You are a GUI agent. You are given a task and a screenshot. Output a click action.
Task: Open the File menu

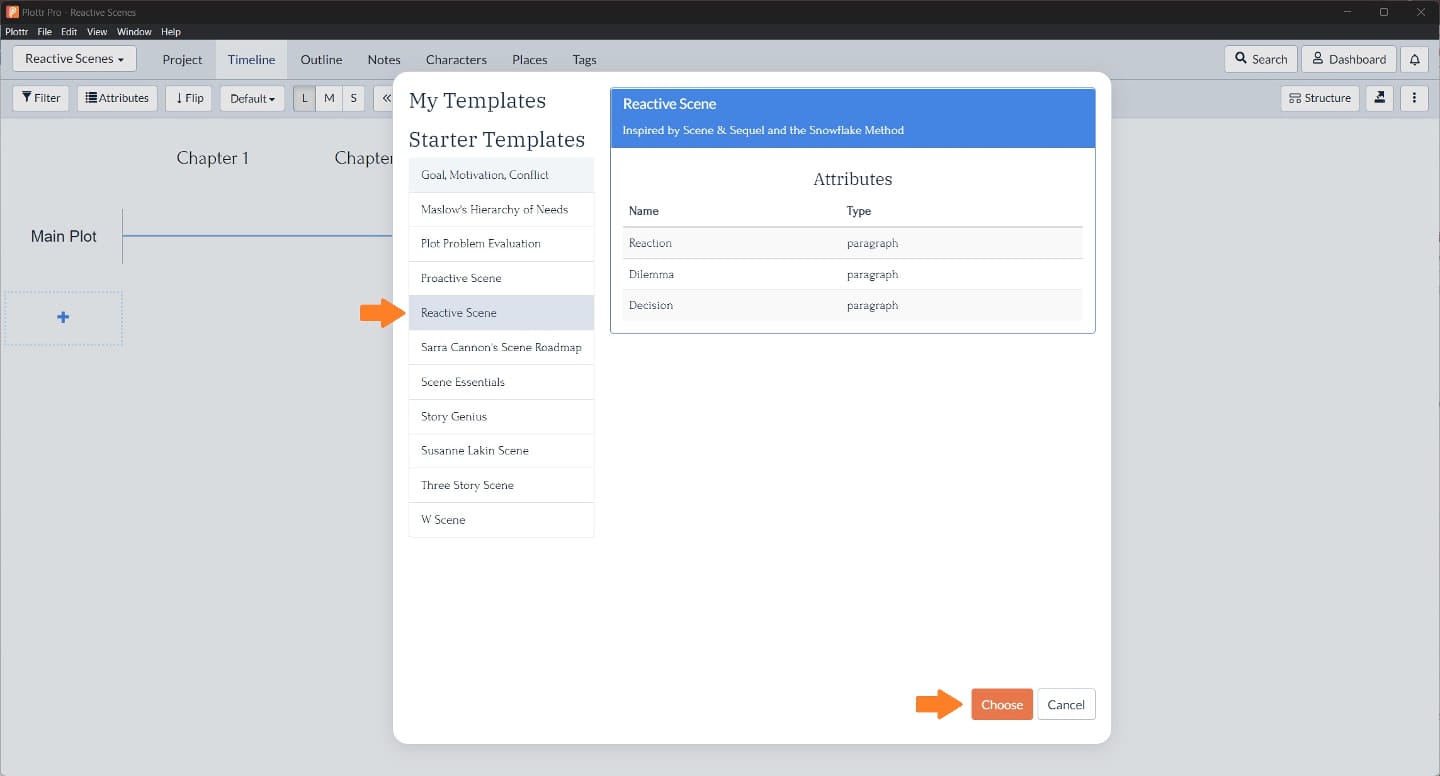[x=44, y=32]
